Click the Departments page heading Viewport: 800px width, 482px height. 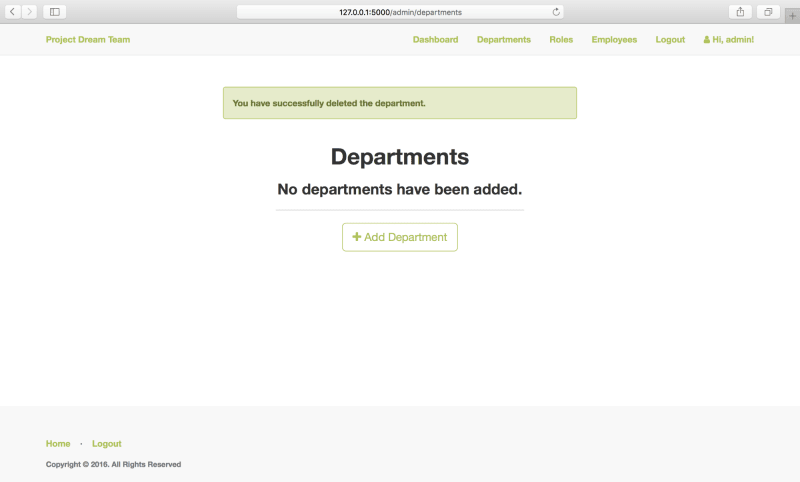pyautogui.click(x=400, y=157)
